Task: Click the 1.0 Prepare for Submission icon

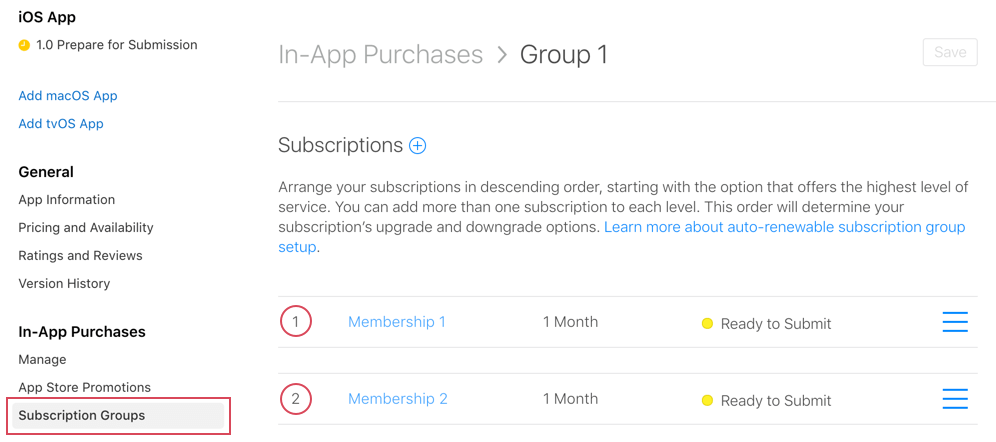Action: click(25, 45)
